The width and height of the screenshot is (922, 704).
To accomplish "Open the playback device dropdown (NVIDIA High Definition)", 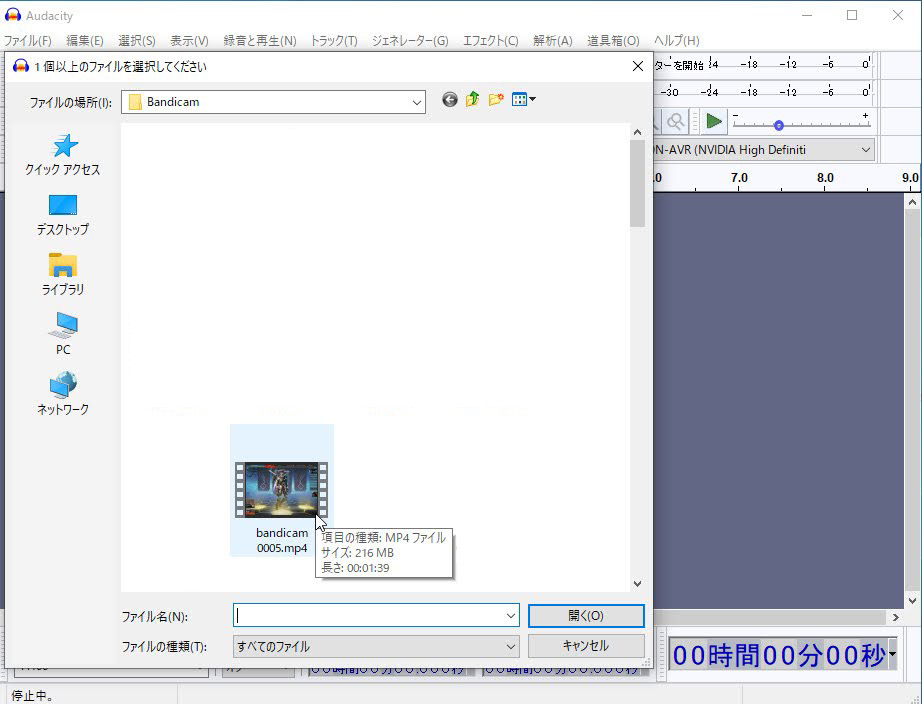I will pos(864,150).
